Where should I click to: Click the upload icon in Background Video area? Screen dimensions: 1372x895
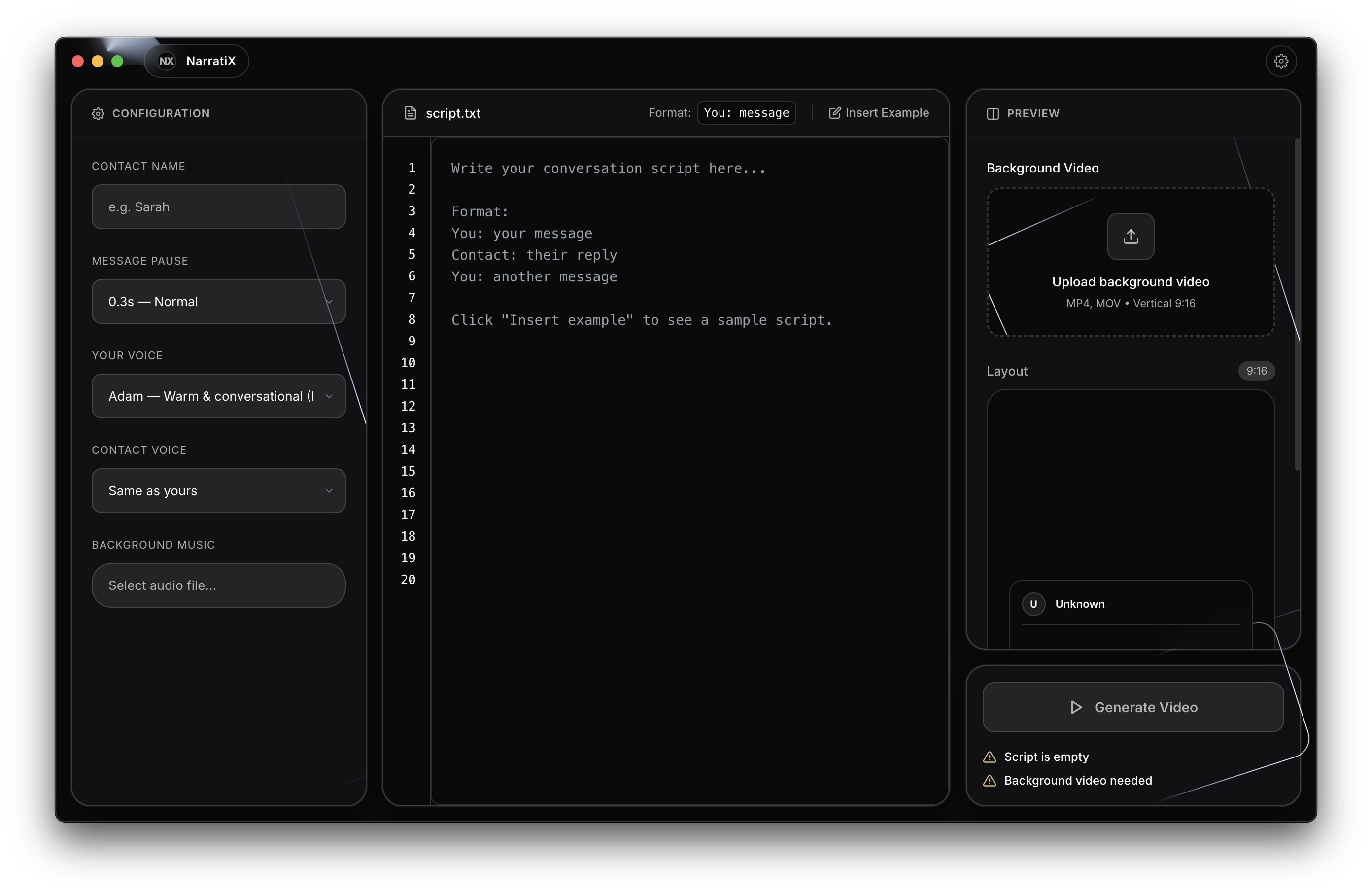point(1130,237)
